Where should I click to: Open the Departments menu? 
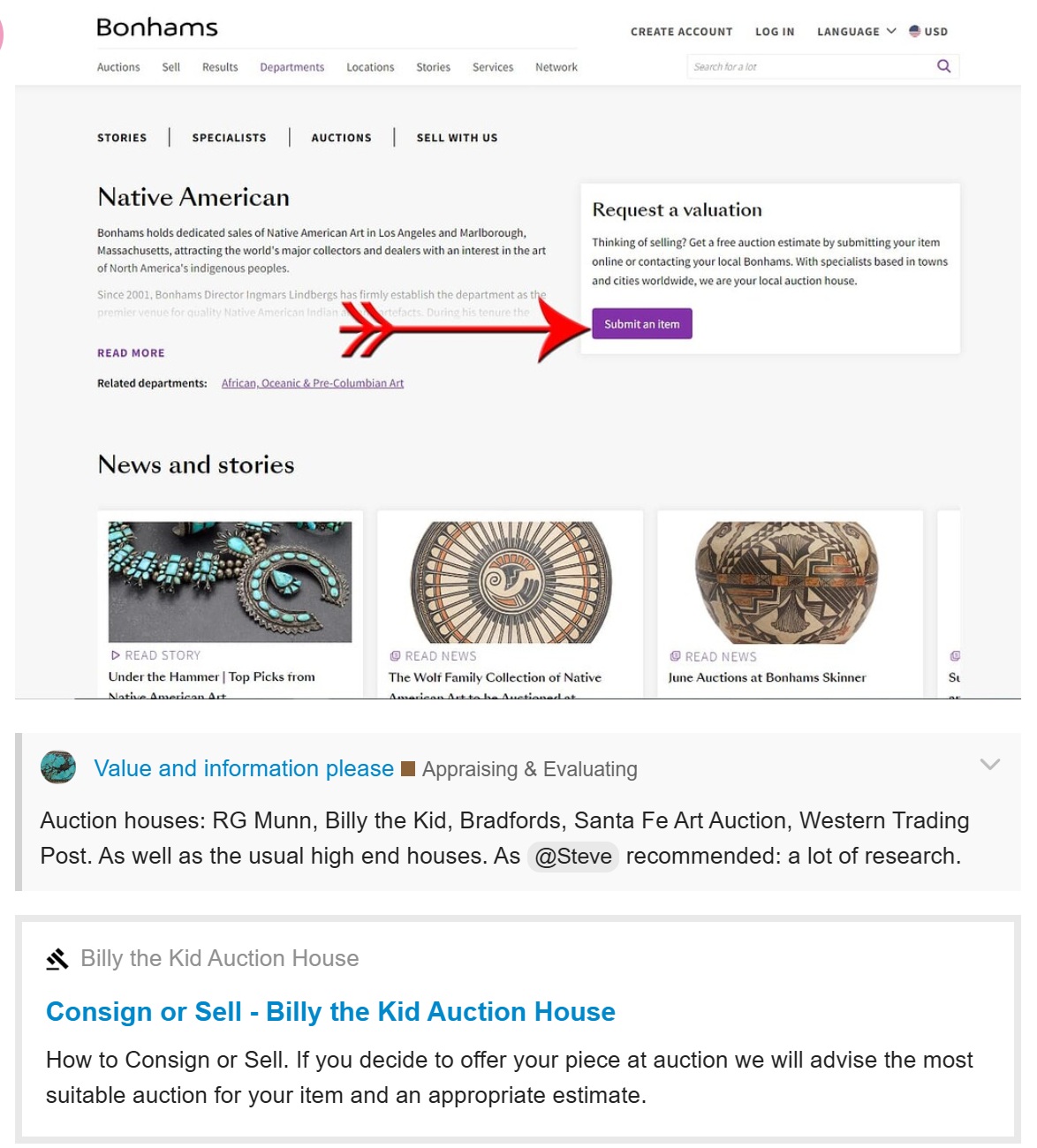coord(291,67)
